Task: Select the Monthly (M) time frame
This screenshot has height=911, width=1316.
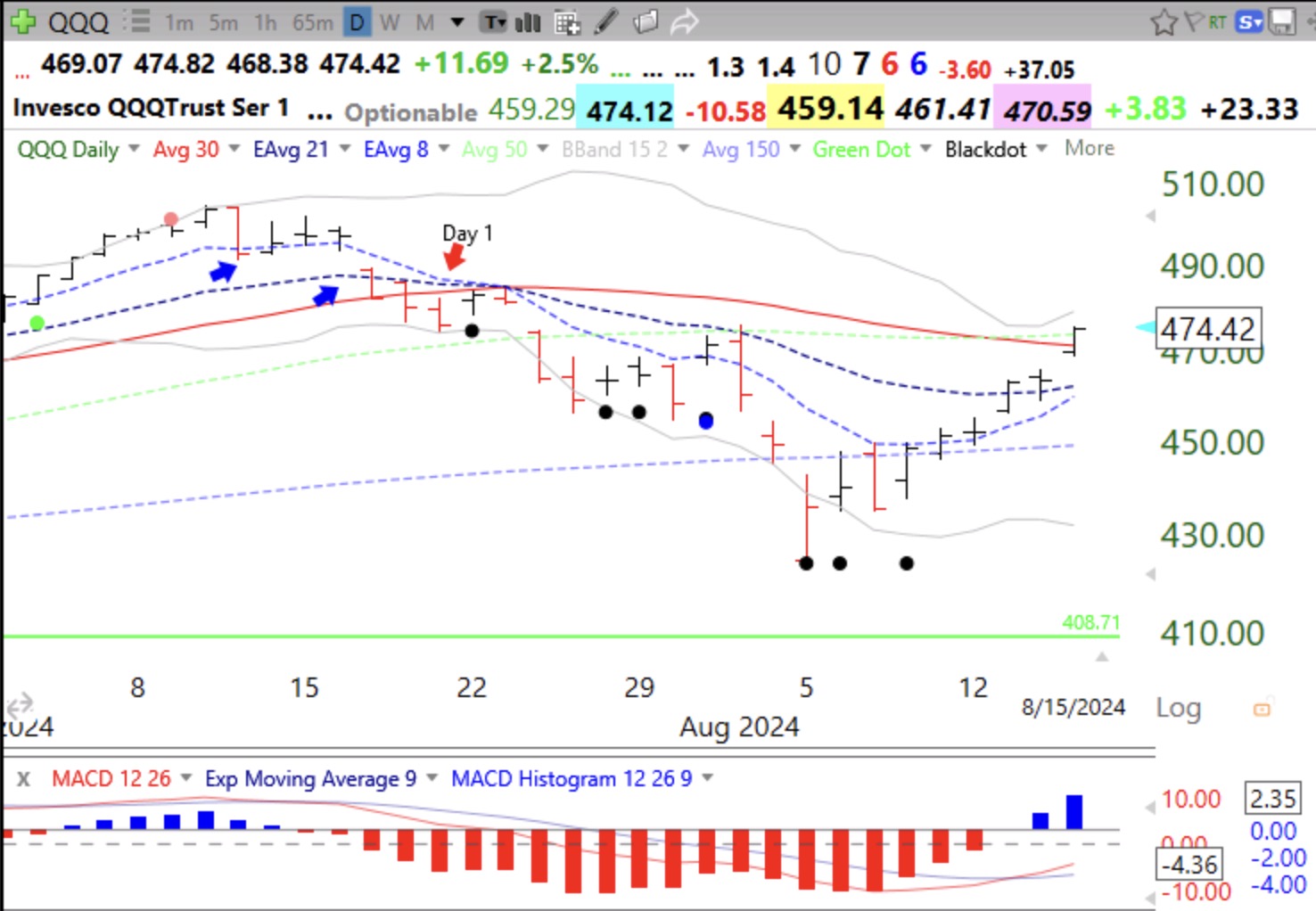Action: pyautogui.click(x=425, y=22)
